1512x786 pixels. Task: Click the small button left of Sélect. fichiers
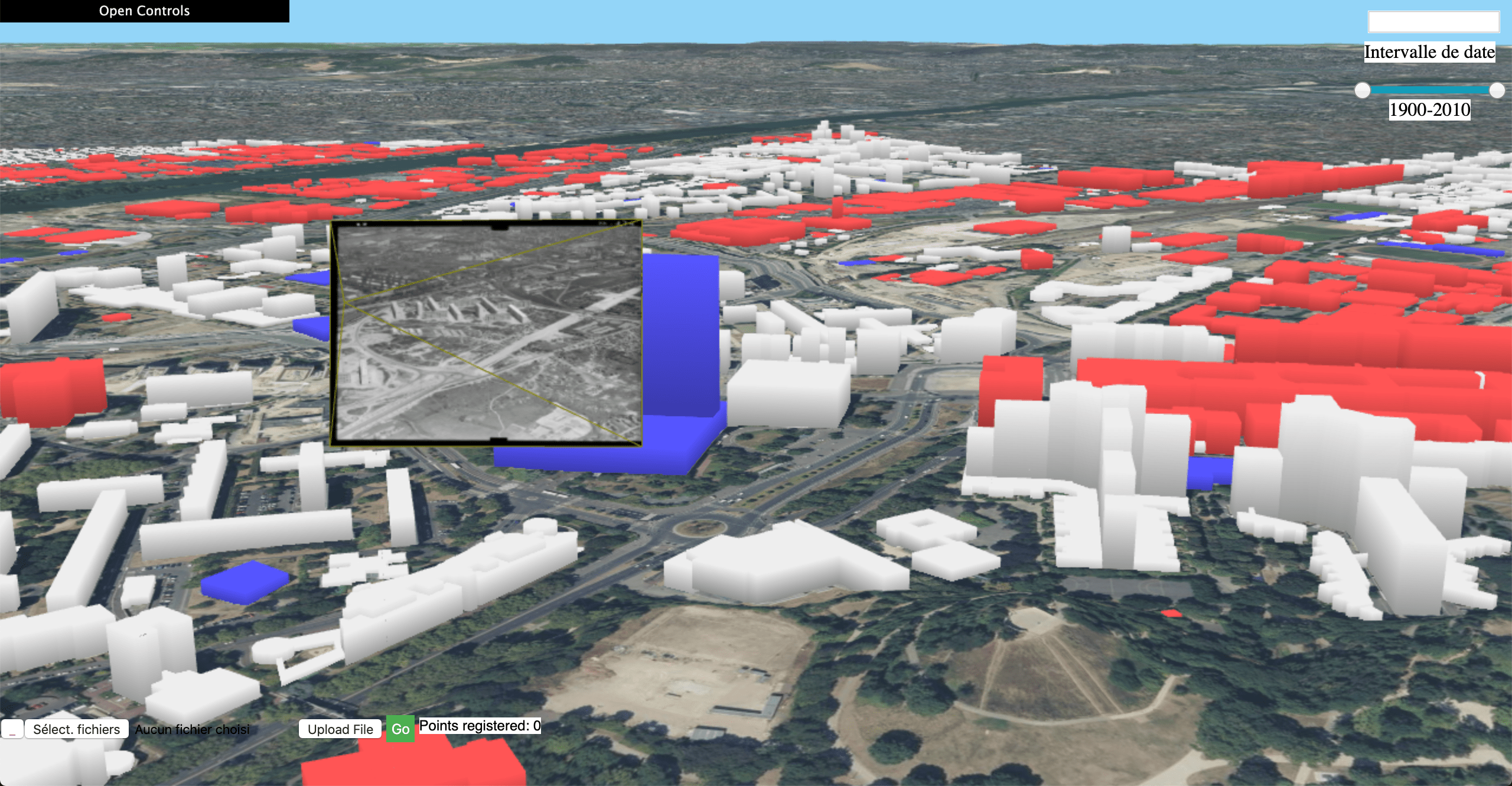[x=12, y=729]
